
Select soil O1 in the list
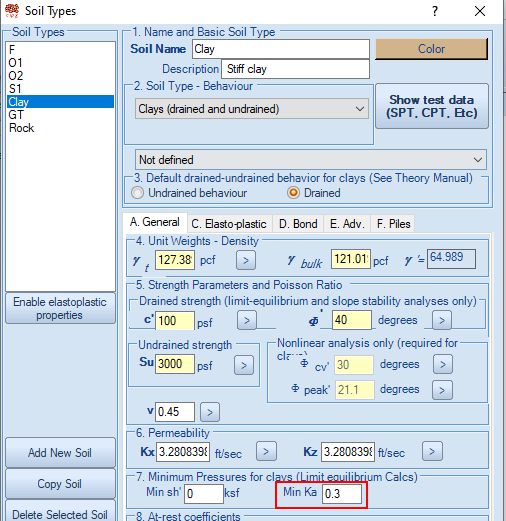(x=60, y=63)
